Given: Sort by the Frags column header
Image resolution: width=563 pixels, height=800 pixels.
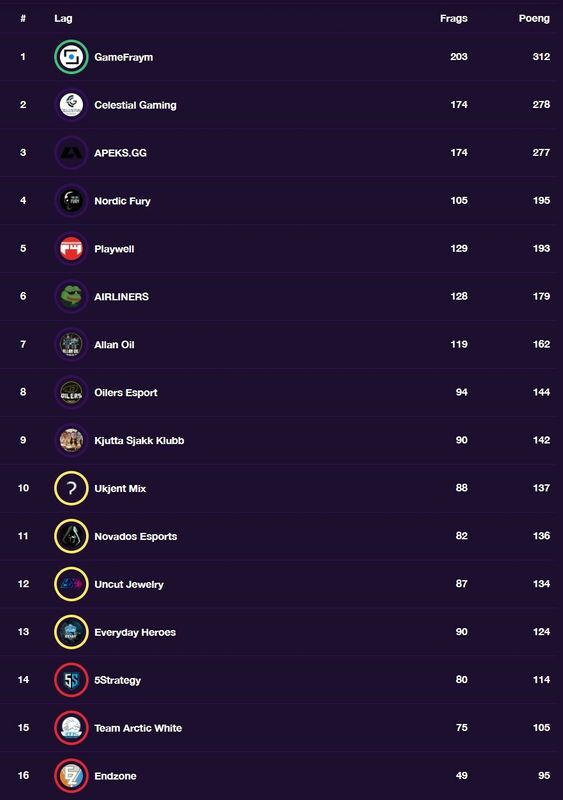Looking at the screenshot, I should click(x=453, y=18).
